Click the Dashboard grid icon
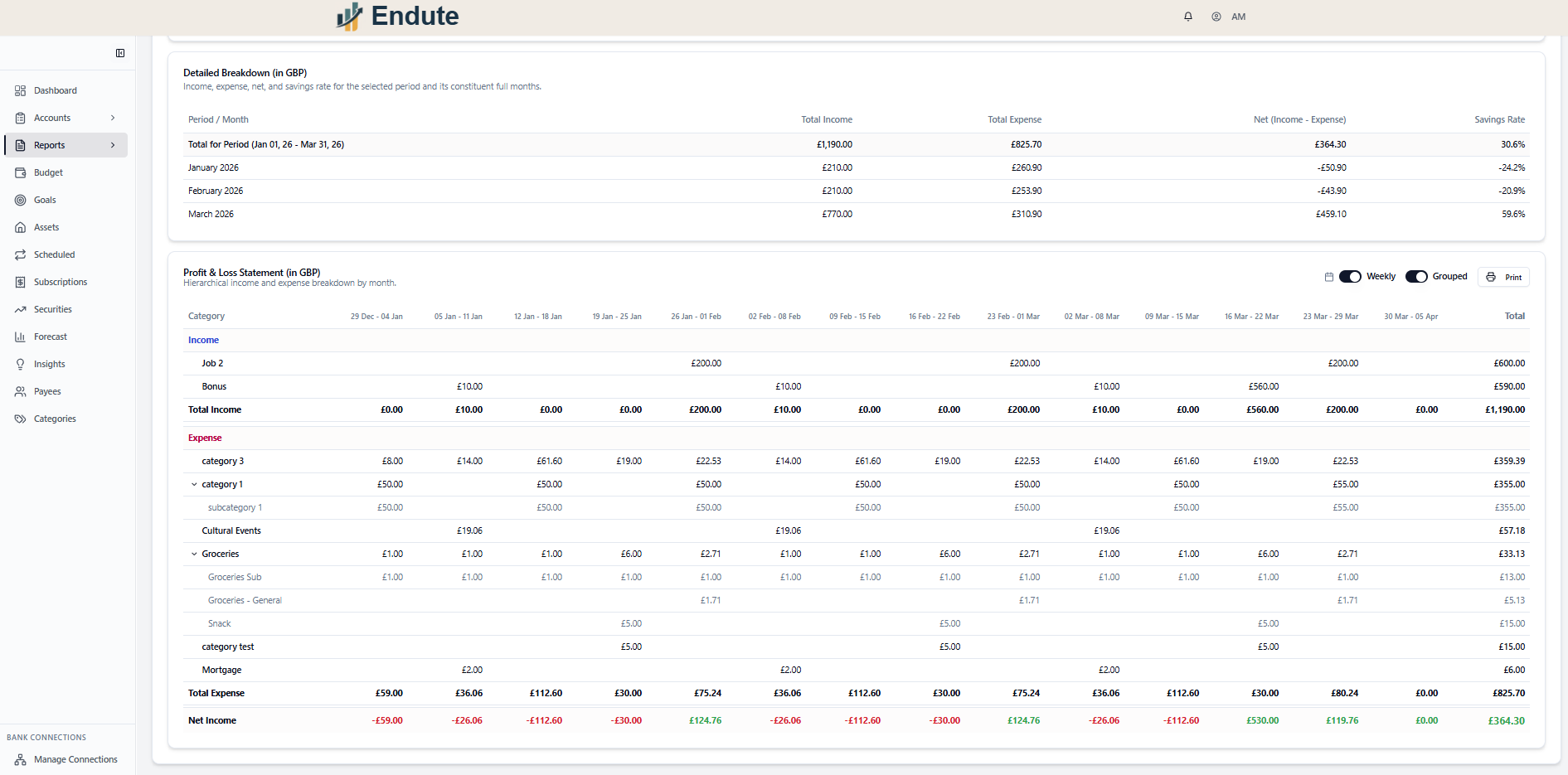This screenshot has width=1568, height=775. (x=21, y=90)
